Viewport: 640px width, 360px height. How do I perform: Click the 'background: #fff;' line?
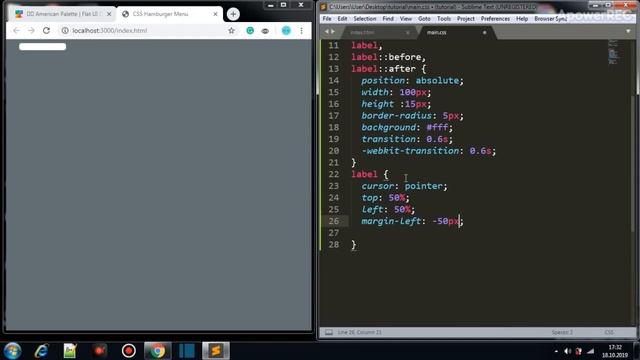[407, 128]
